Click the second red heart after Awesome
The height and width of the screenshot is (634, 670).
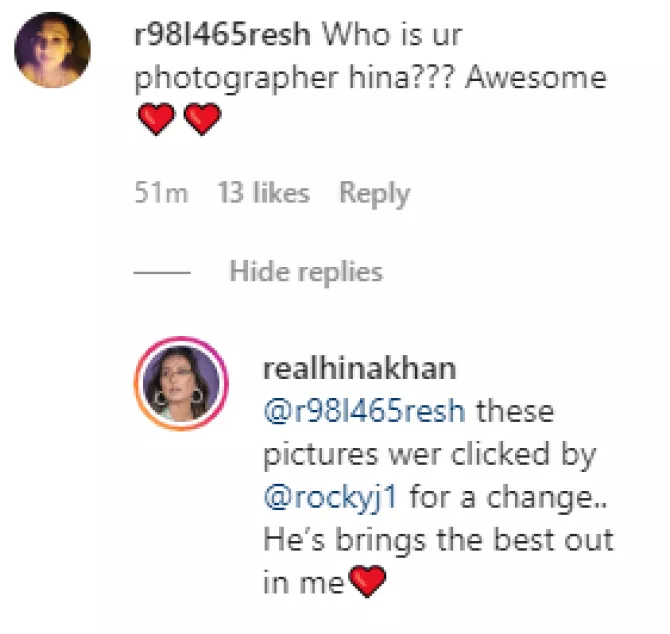click(x=202, y=122)
